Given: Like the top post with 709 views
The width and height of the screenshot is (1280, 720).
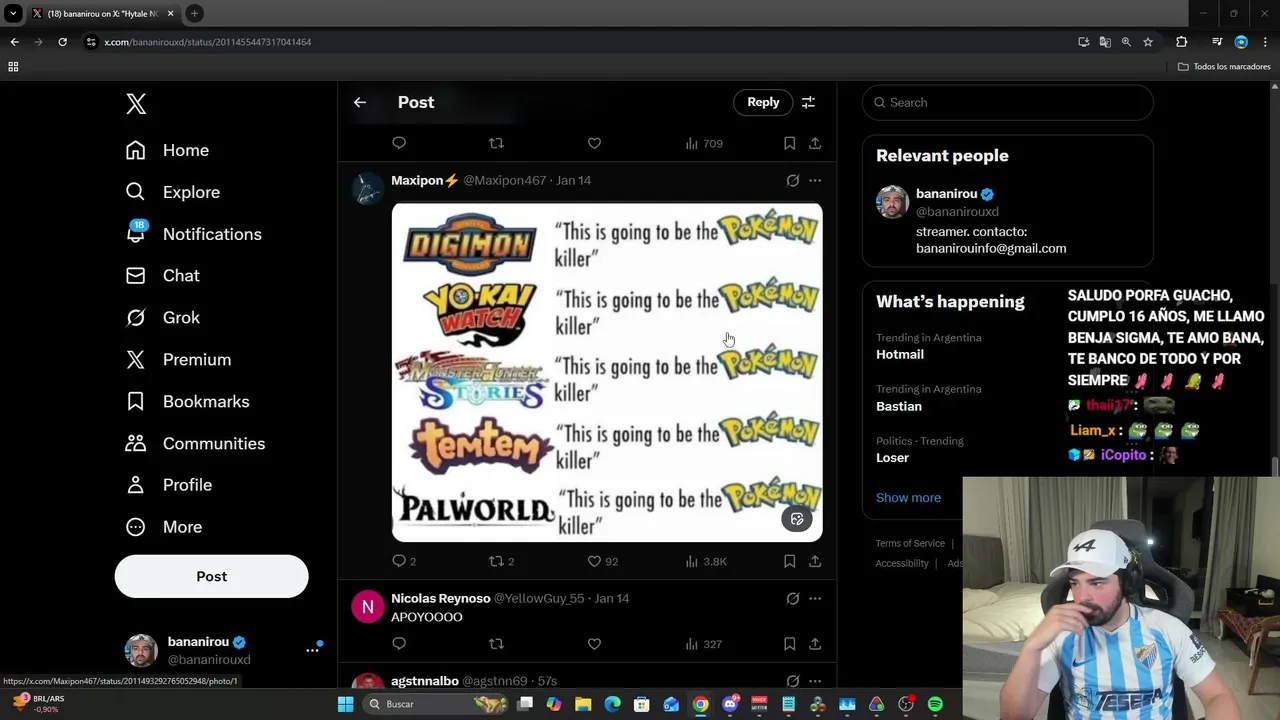Looking at the screenshot, I should click(594, 143).
